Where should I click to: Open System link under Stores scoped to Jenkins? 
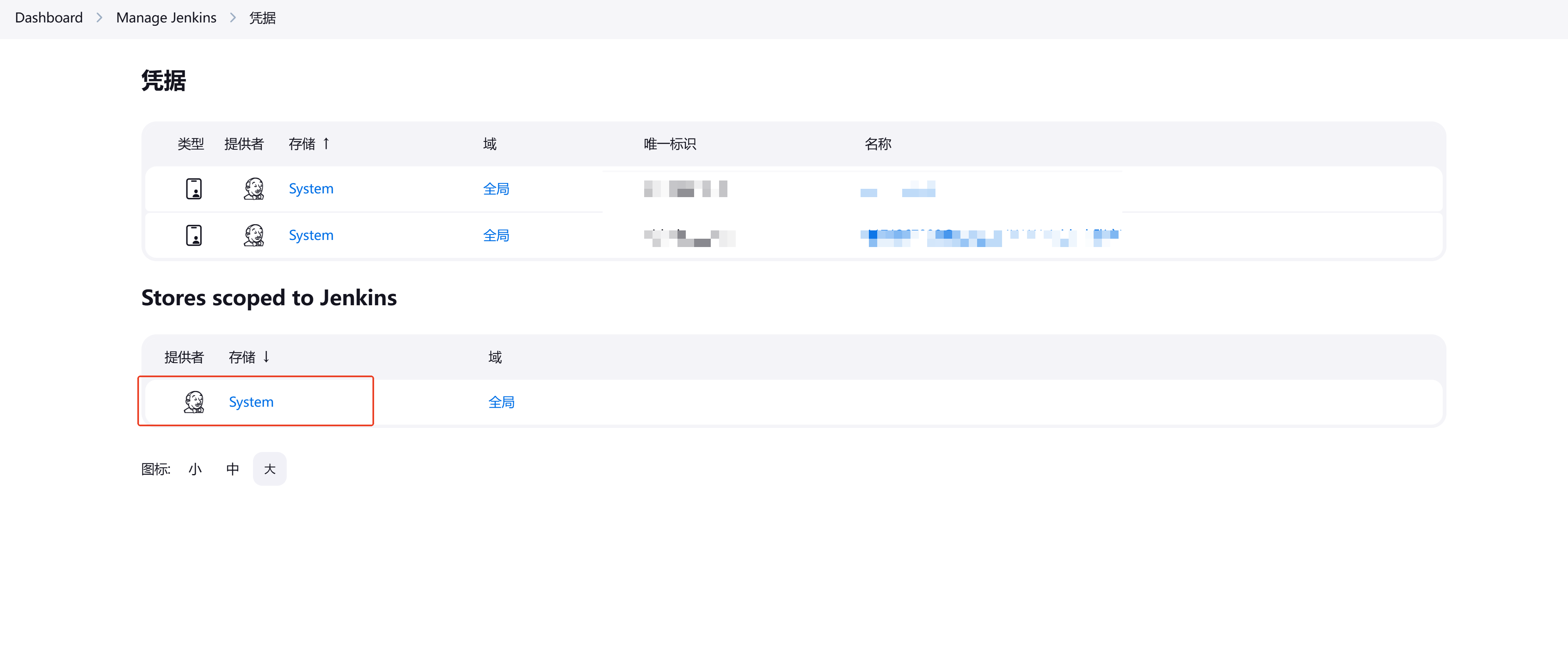pos(251,402)
